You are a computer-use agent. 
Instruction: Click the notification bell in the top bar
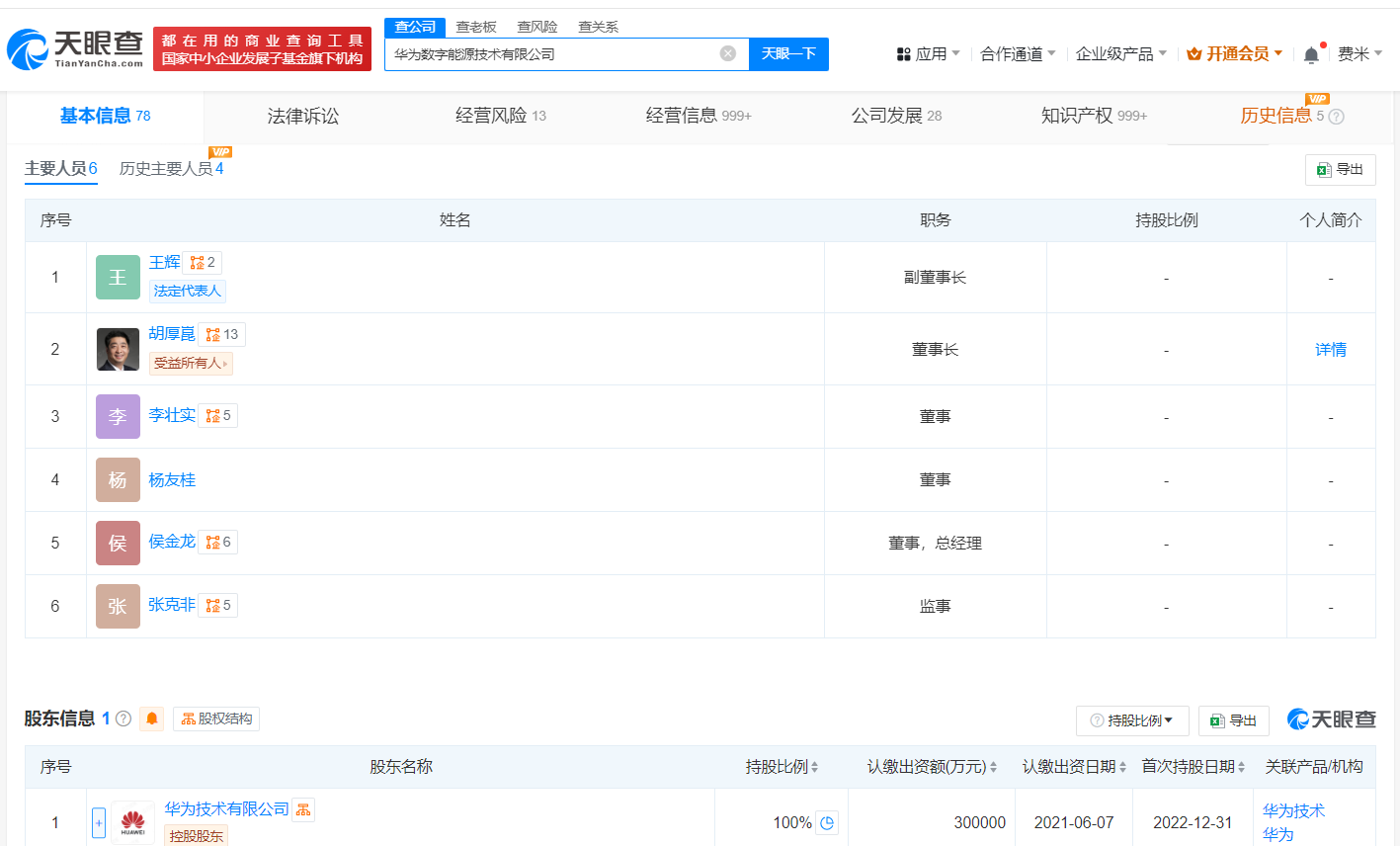pyautogui.click(x=1311, y=54)
